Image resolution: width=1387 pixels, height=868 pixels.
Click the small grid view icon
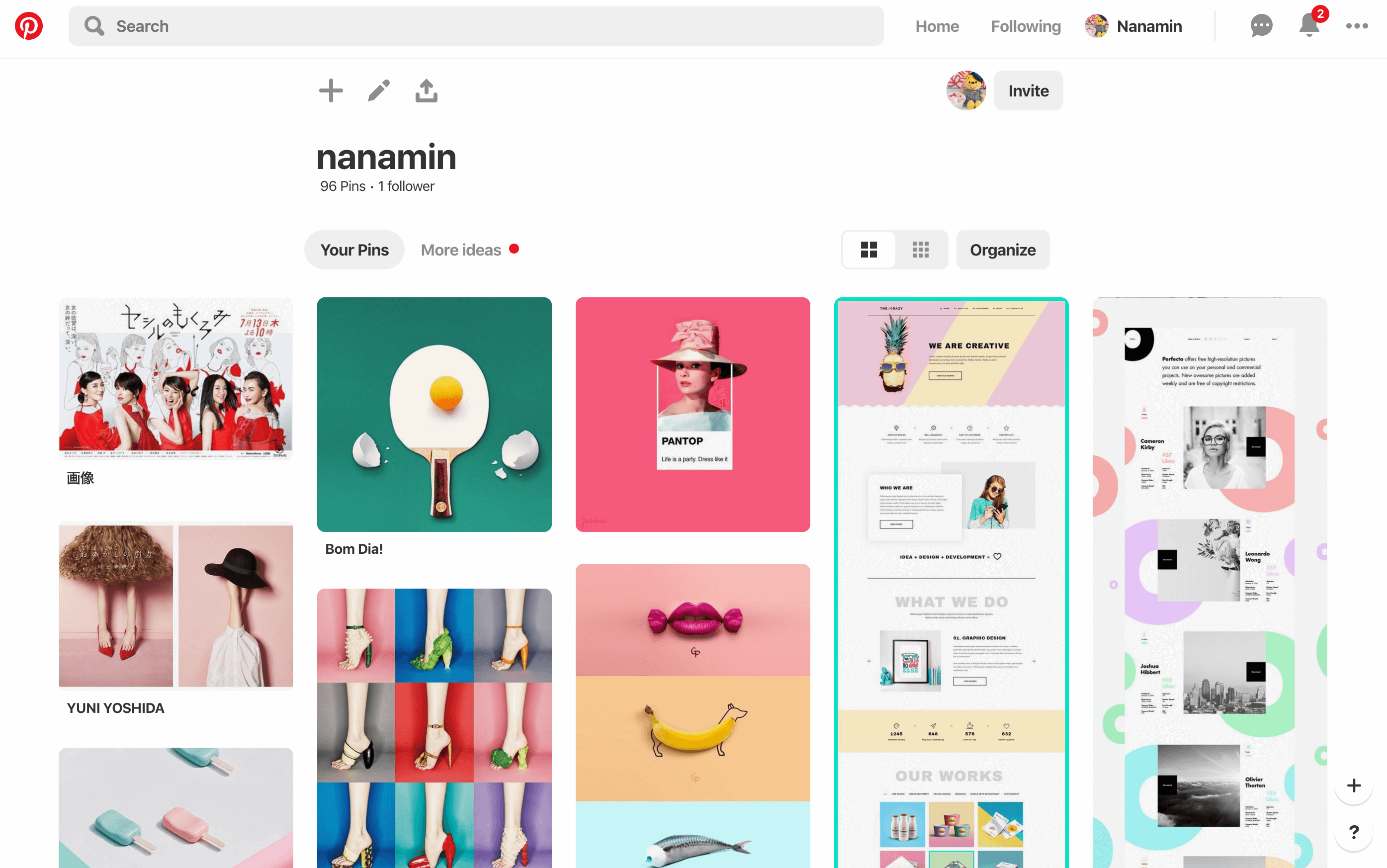click(x=919, y=249)
